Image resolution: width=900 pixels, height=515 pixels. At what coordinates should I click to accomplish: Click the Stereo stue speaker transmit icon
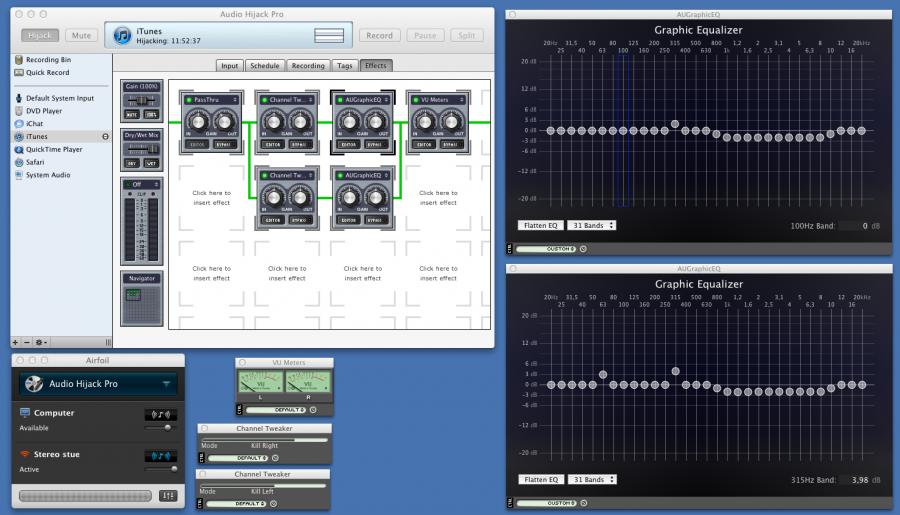coord(159,454)
